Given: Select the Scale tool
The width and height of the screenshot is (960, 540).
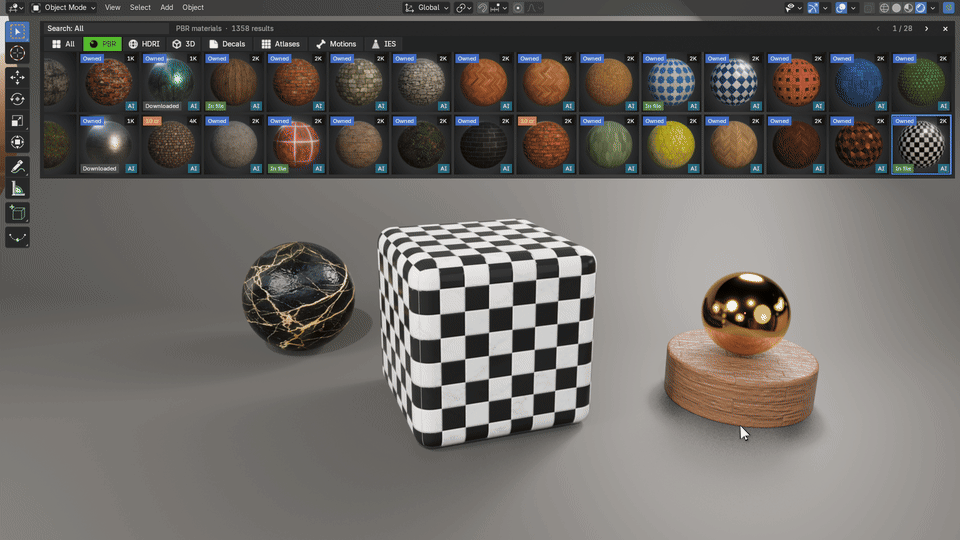Looking at the screenshot, I should [x=17, y=121].
